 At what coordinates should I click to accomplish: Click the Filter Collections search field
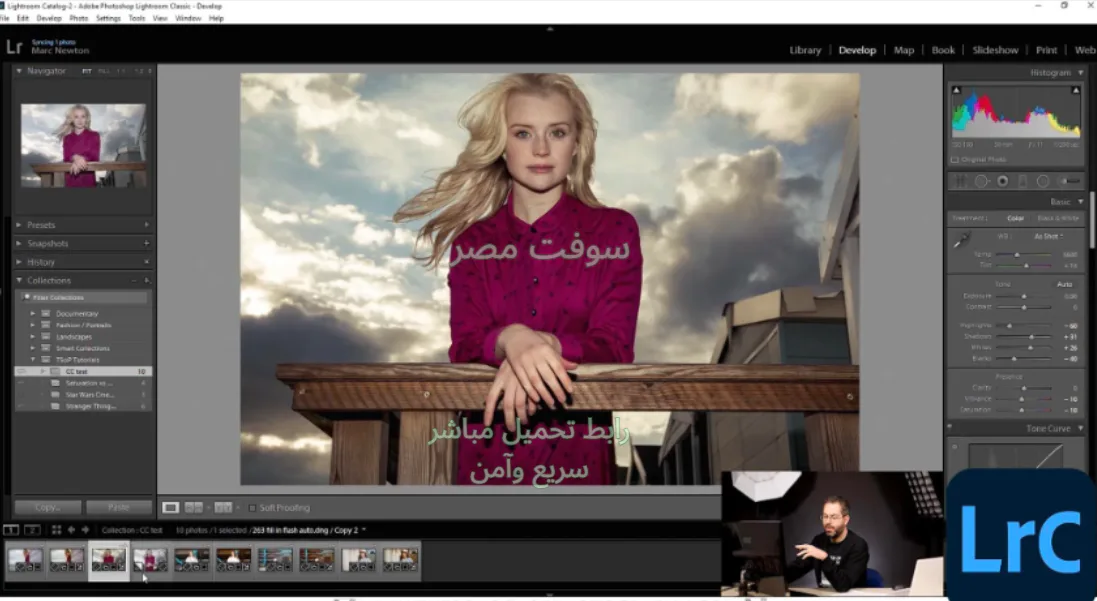pos(84,297)
